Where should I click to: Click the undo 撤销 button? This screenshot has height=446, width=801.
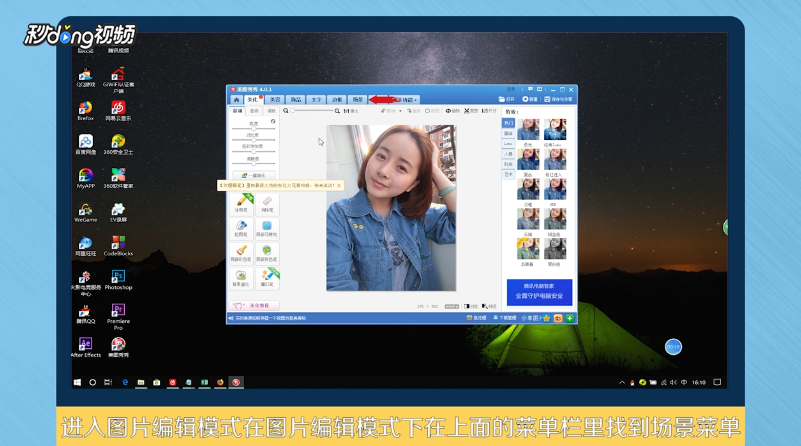[x=388, y=111]
